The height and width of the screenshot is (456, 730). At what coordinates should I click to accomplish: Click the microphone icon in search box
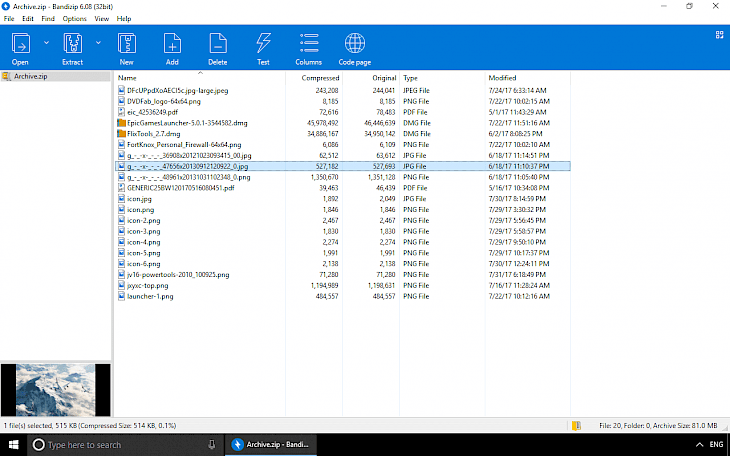pos(212,445)
